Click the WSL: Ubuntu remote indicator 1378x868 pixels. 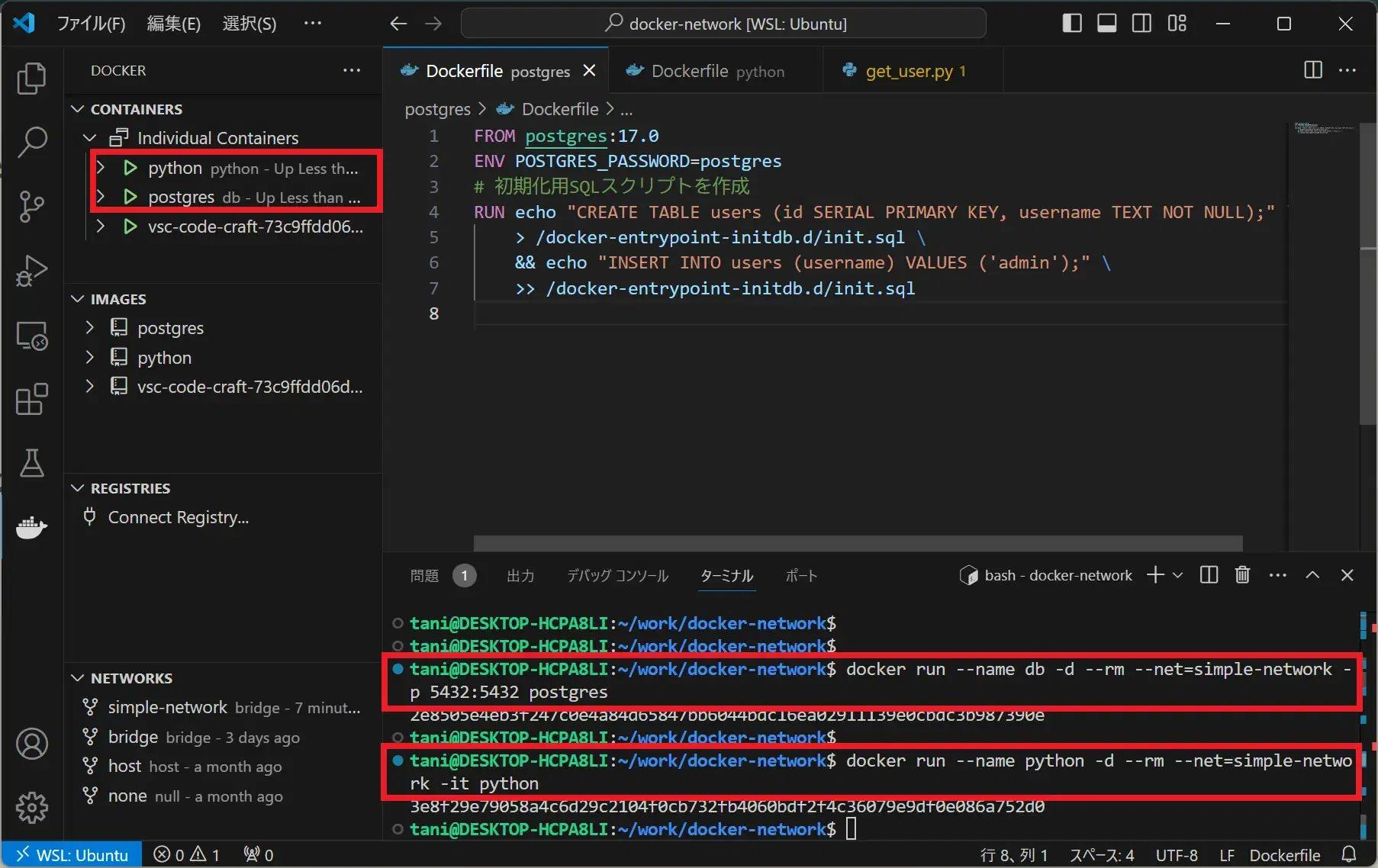pos(72,855)
